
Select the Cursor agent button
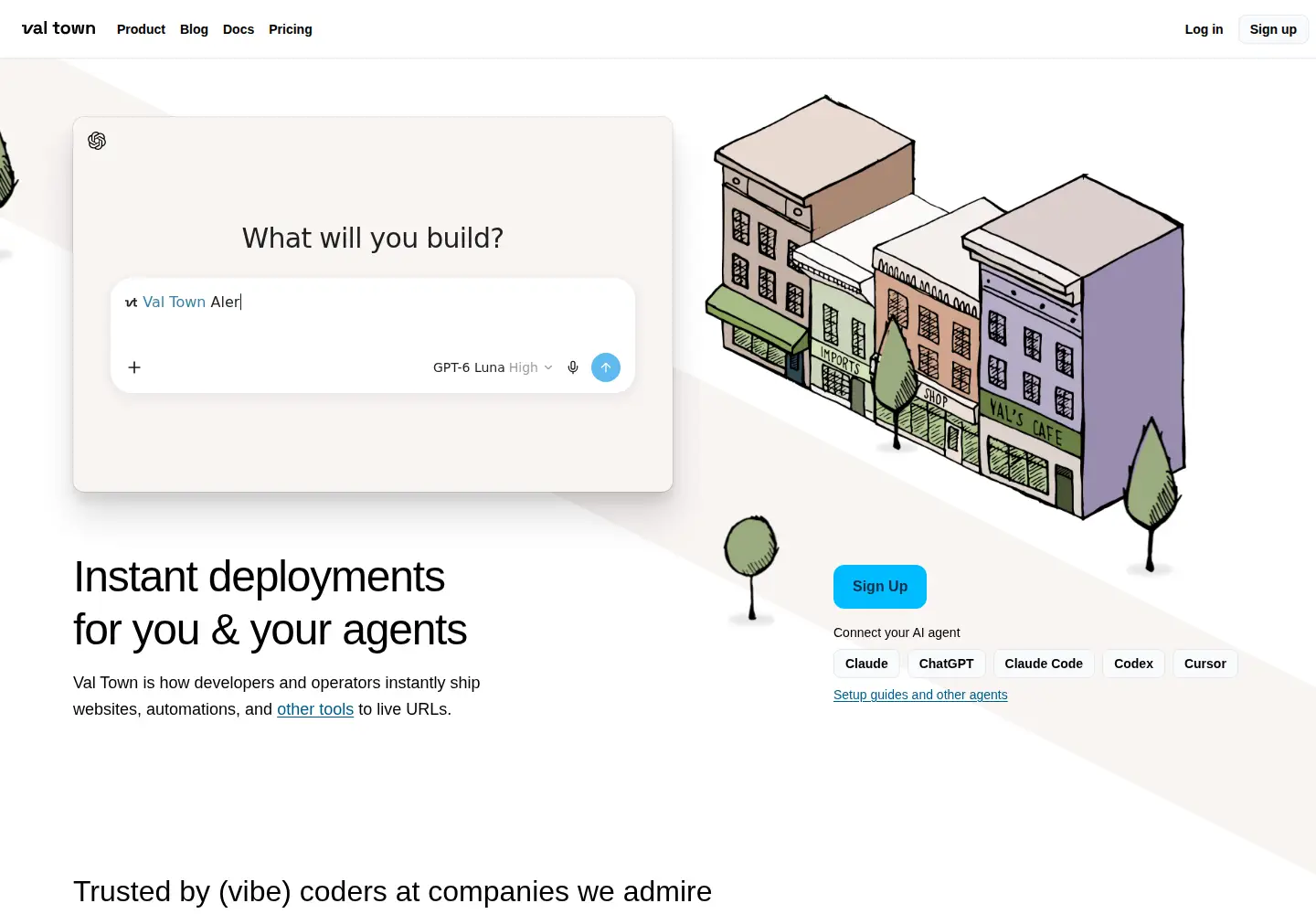1205,664
